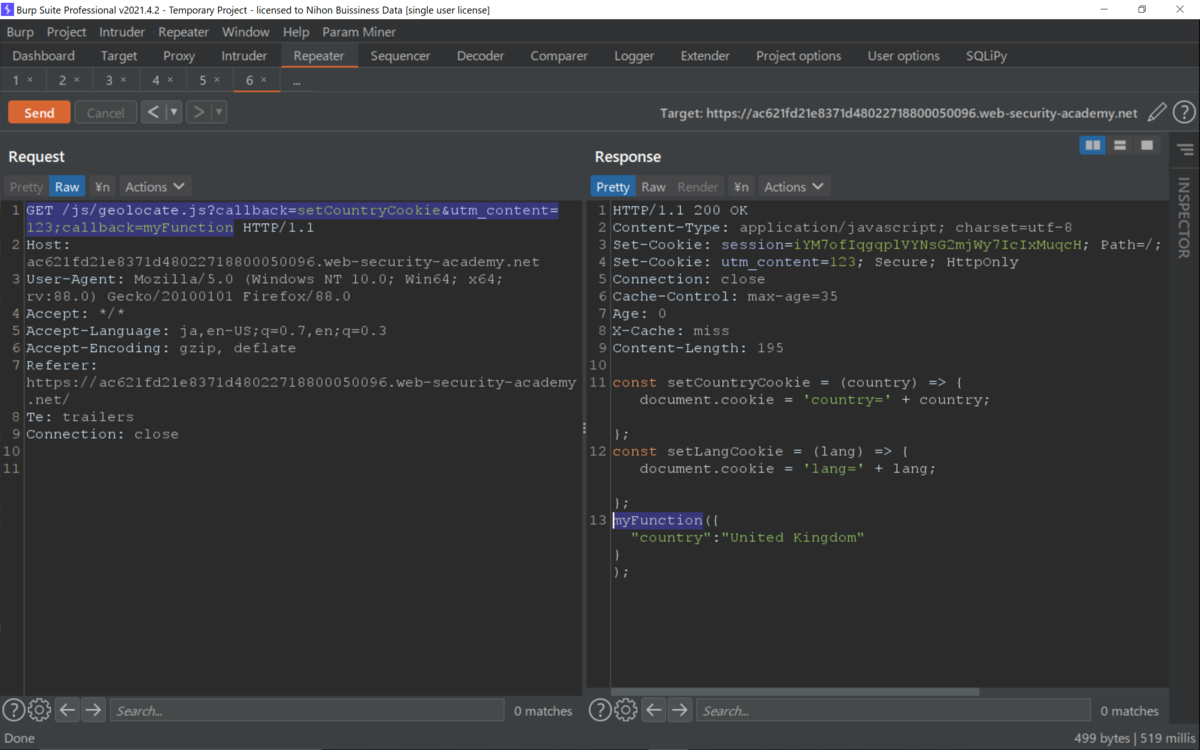Select the Response Render view
Viewport: 1200px width, 750px height.
(698, 187)
